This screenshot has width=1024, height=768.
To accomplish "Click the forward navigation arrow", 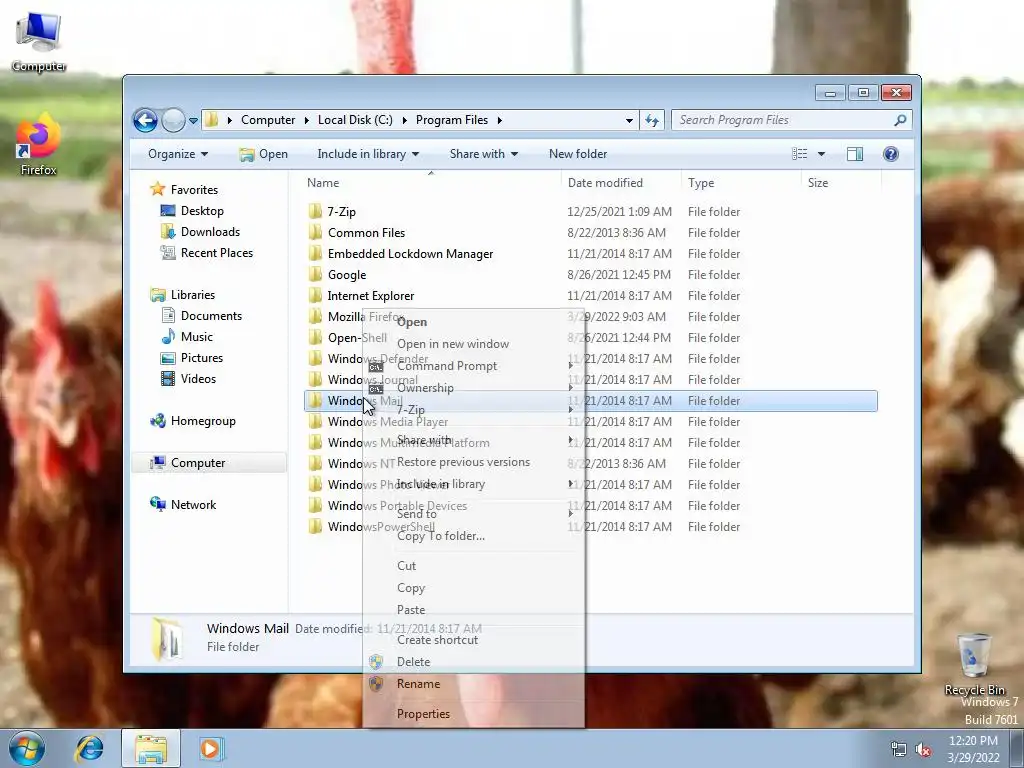I will coord(173,120).
